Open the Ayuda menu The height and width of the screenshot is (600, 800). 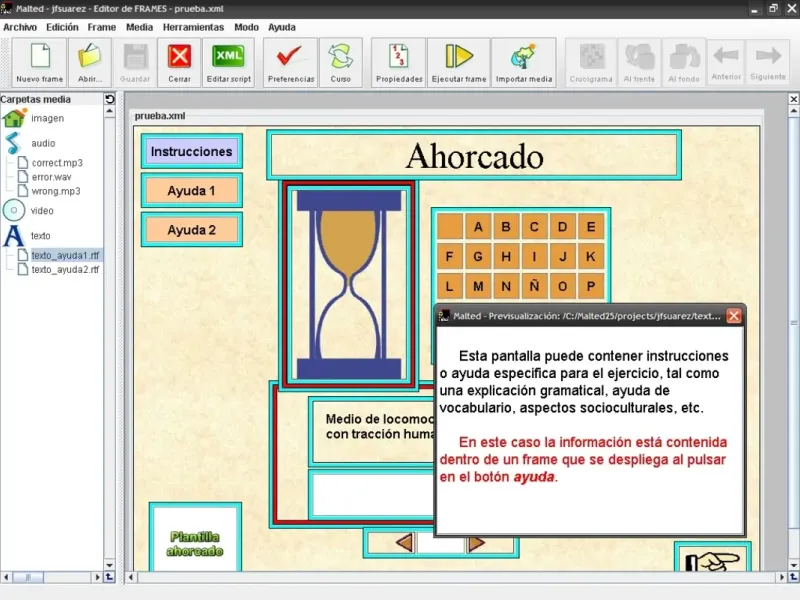(282, 27)
